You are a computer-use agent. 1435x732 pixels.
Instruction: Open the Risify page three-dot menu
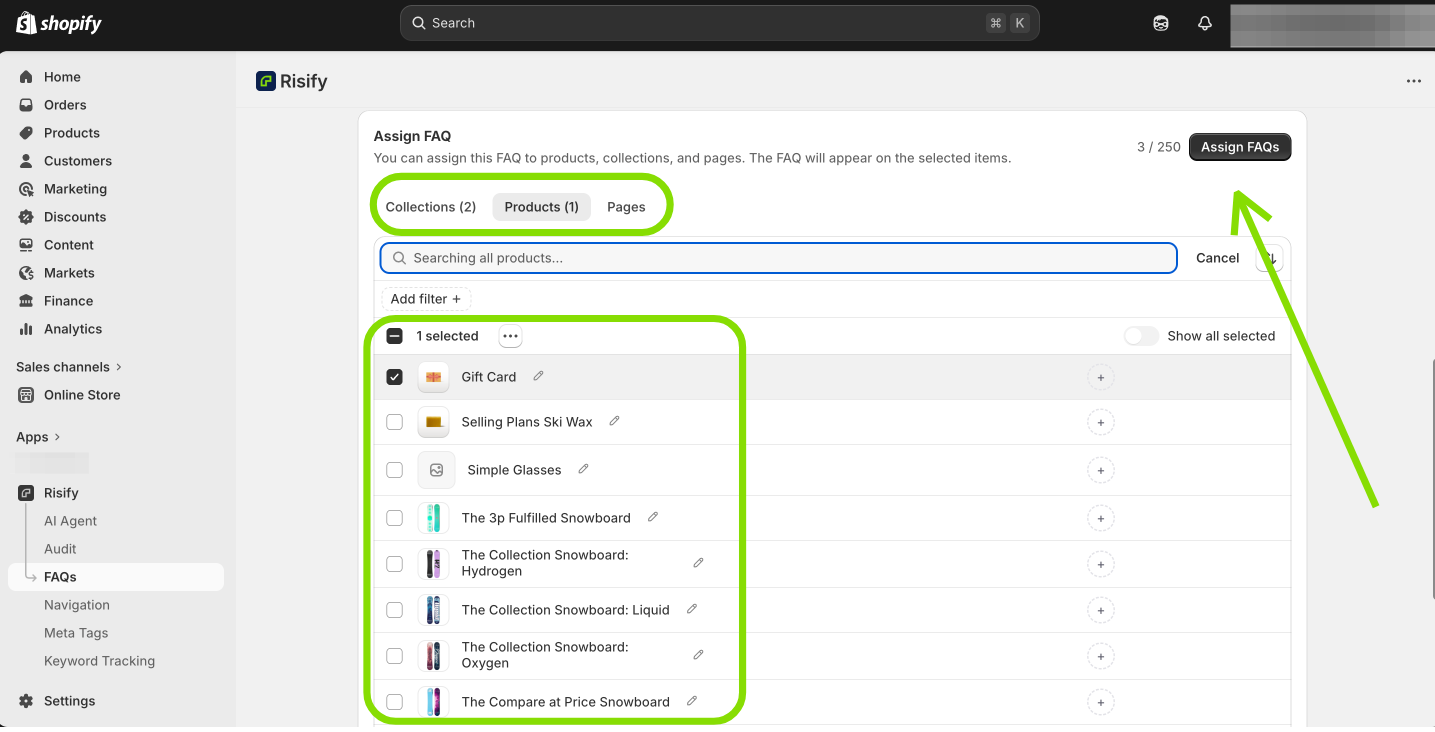(x=1413, y=81)
